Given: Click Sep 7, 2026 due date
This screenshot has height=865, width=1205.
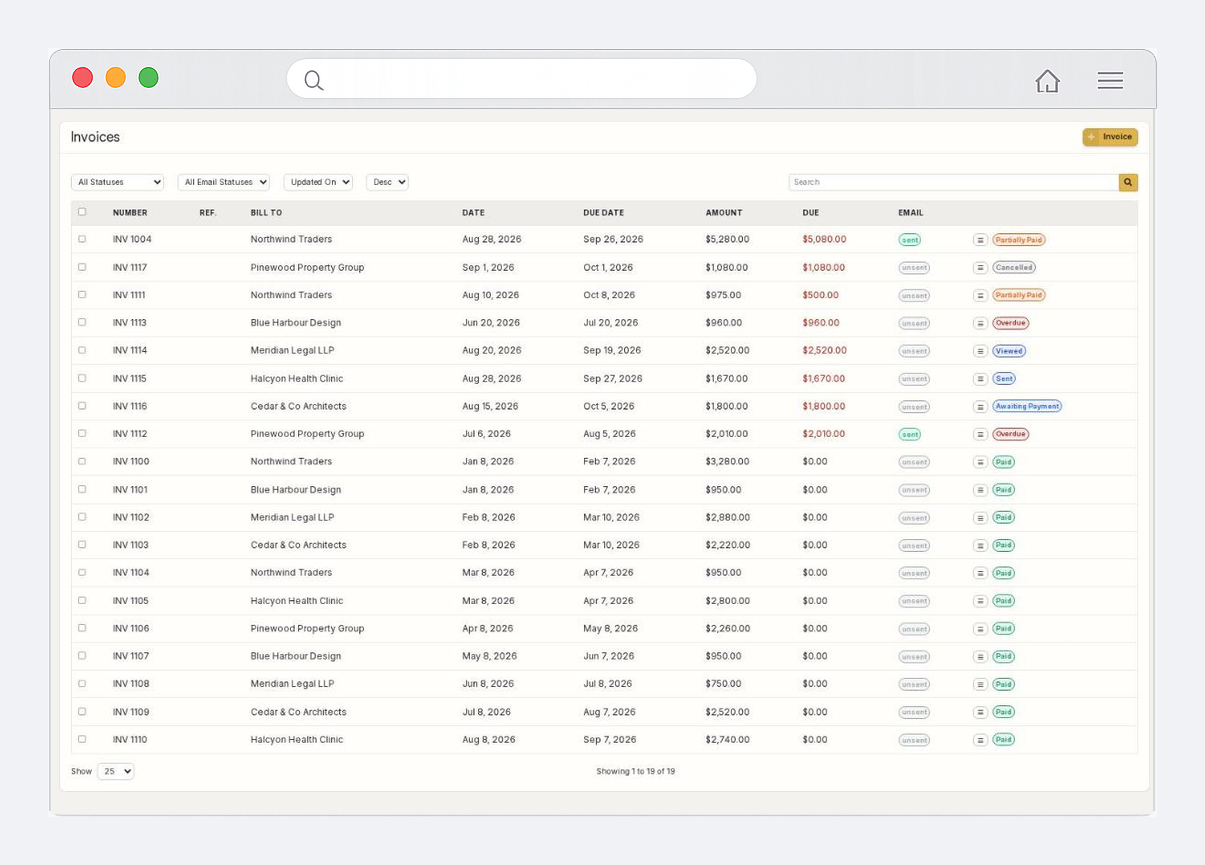Looking at the screenshot, I should [610, 739].
